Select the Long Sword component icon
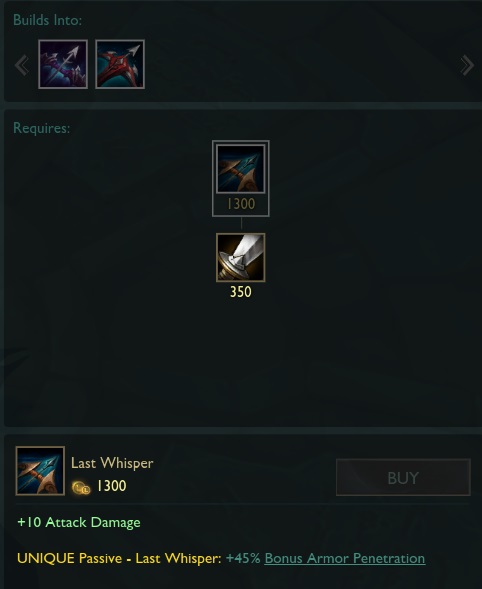Screen dimensions: 482x589 tap(240, 257)
